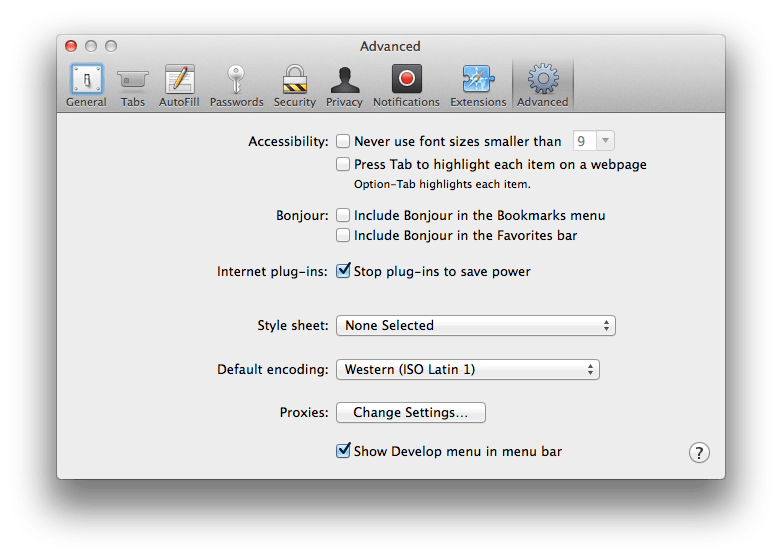782x558 pixels.
Task: Click the Advanced gear icon
Action: (543, 80)
